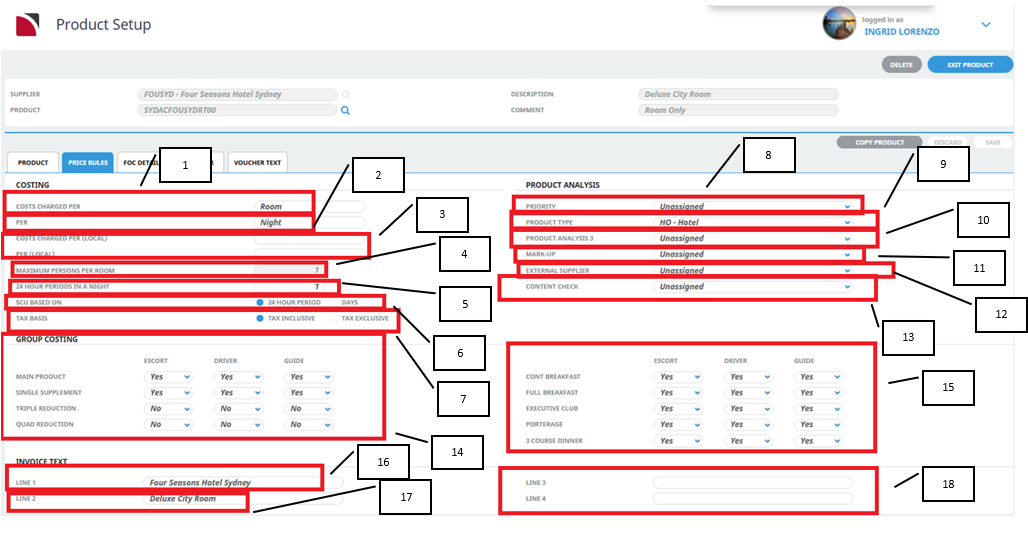Click the Exit Product button
The height and width of the screenshot is (547, 1028).
[970, 65]
